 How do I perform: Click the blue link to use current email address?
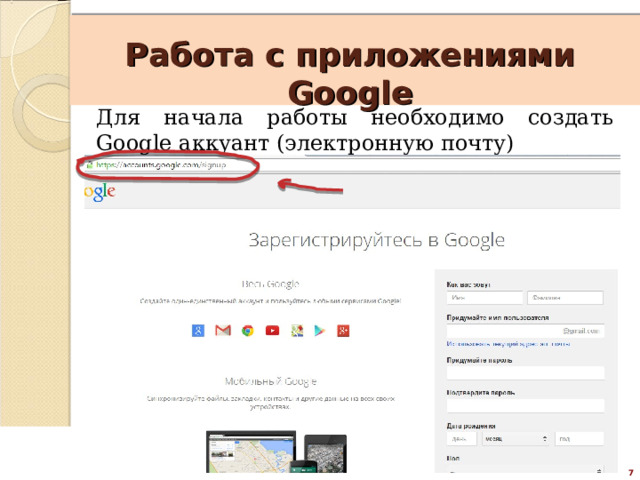pos(508,344)
